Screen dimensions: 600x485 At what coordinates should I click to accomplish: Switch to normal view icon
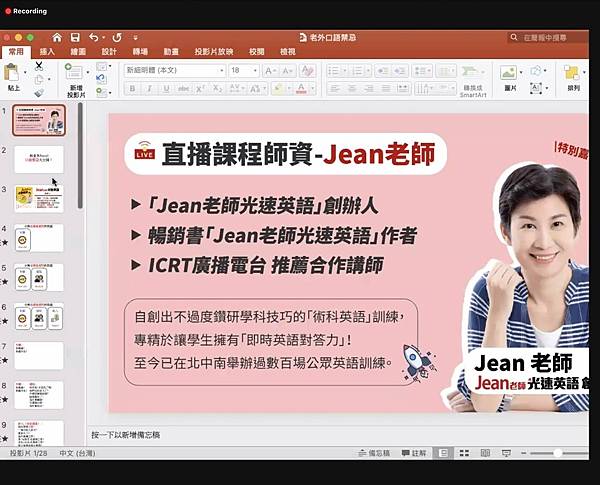point(443,453)
